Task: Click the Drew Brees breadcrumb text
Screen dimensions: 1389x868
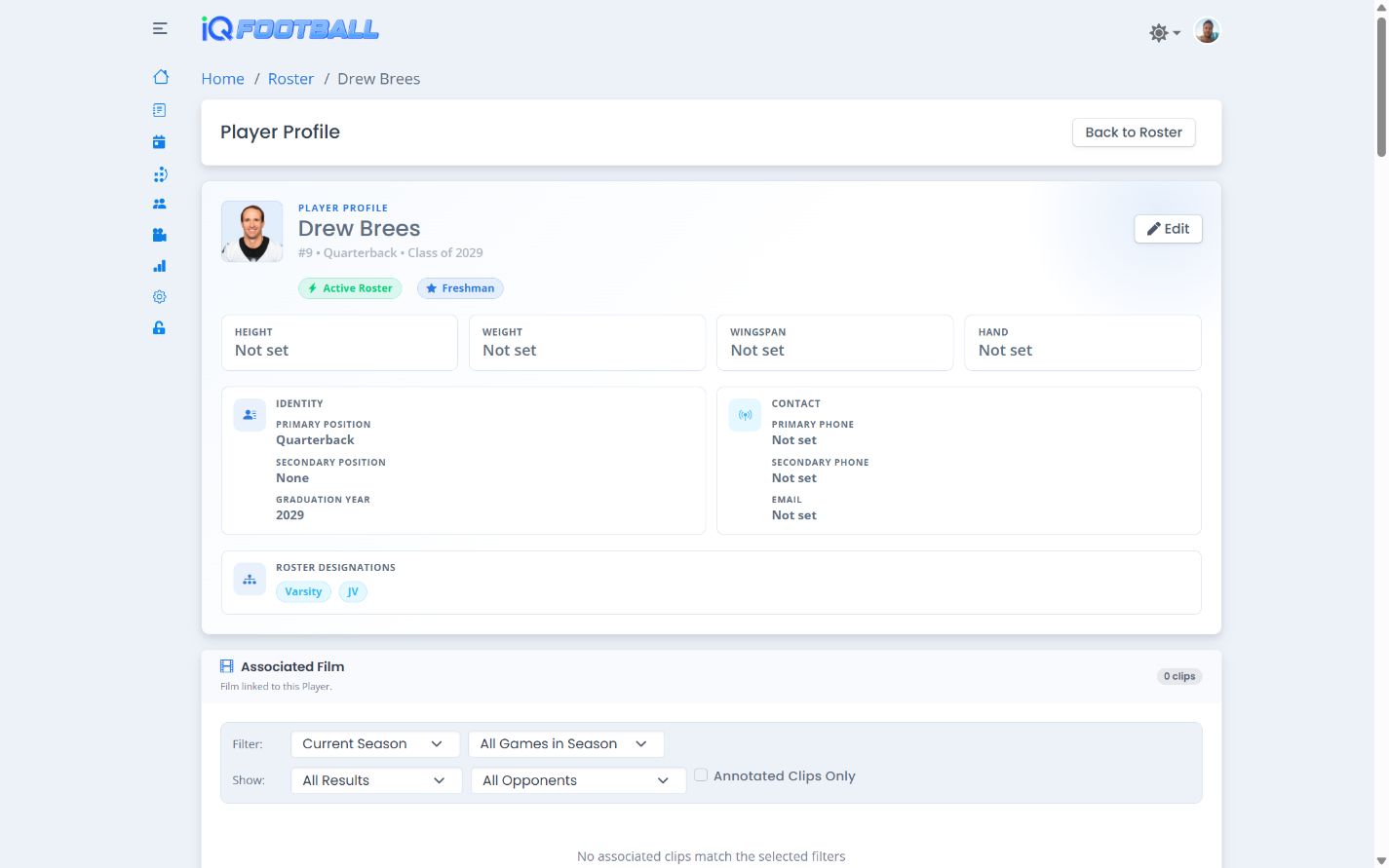Action: pos(378,79)
